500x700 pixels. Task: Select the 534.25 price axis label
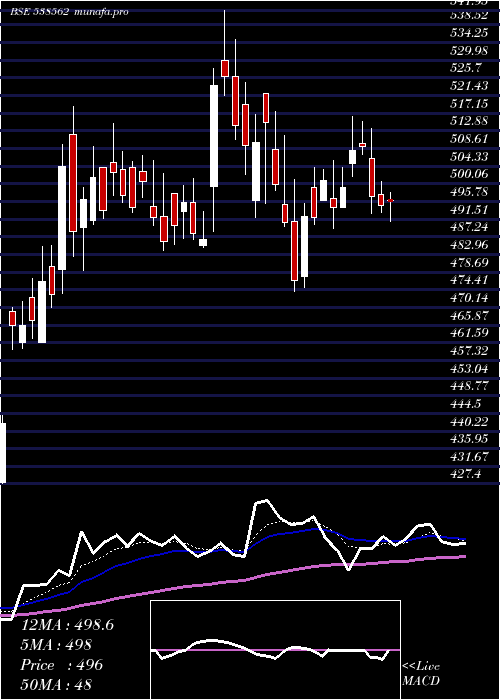pyautogui.click(x=469, y=33)
